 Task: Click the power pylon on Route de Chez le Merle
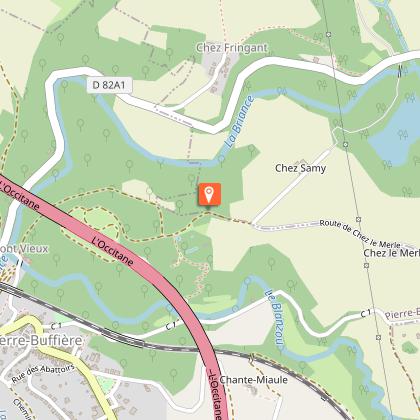[359, 219]
